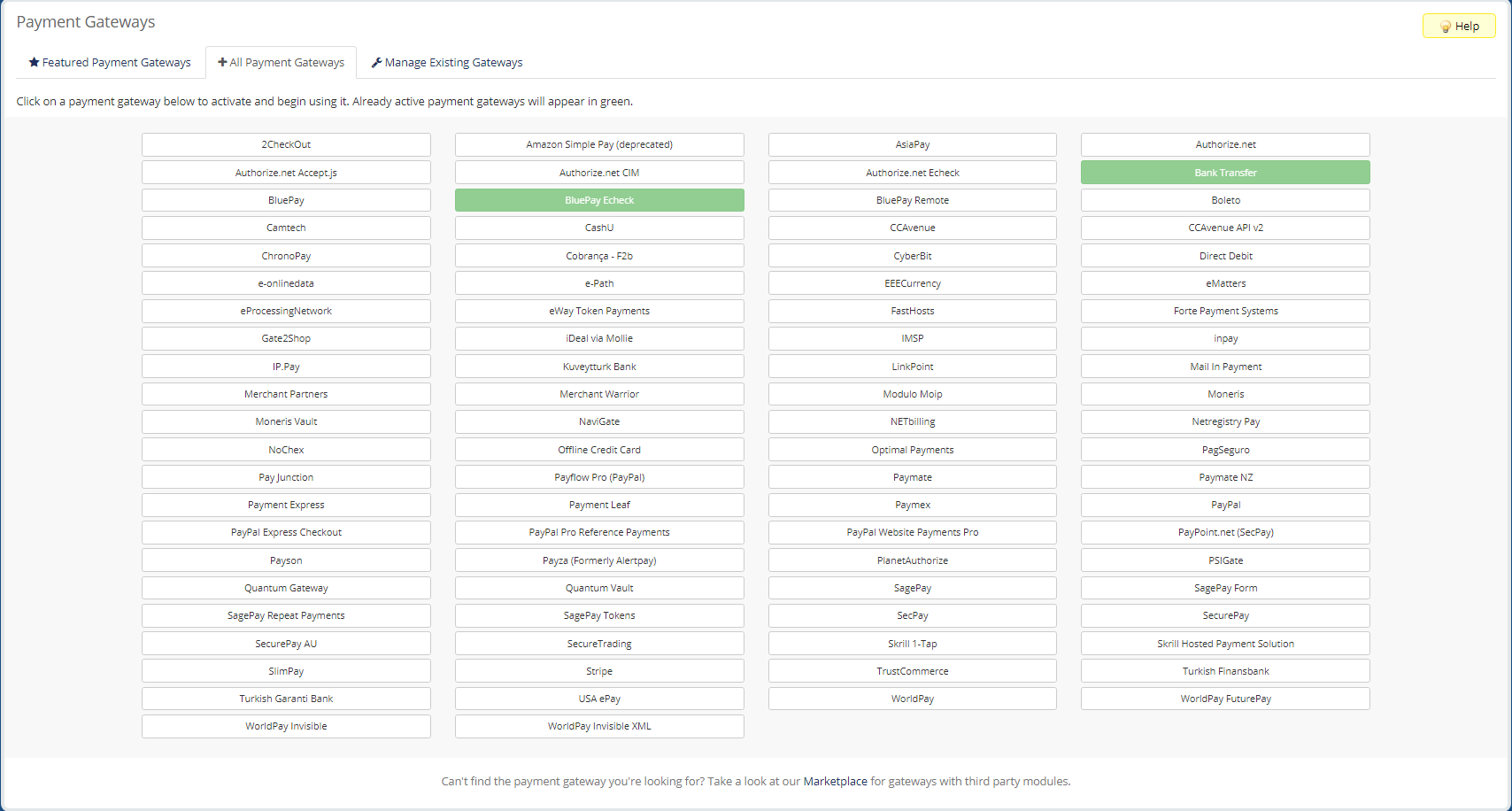Activate PayPal Express Checkout gateway
The width and height of the screenshot is (1512, 811).
click(x=286, y=532)
